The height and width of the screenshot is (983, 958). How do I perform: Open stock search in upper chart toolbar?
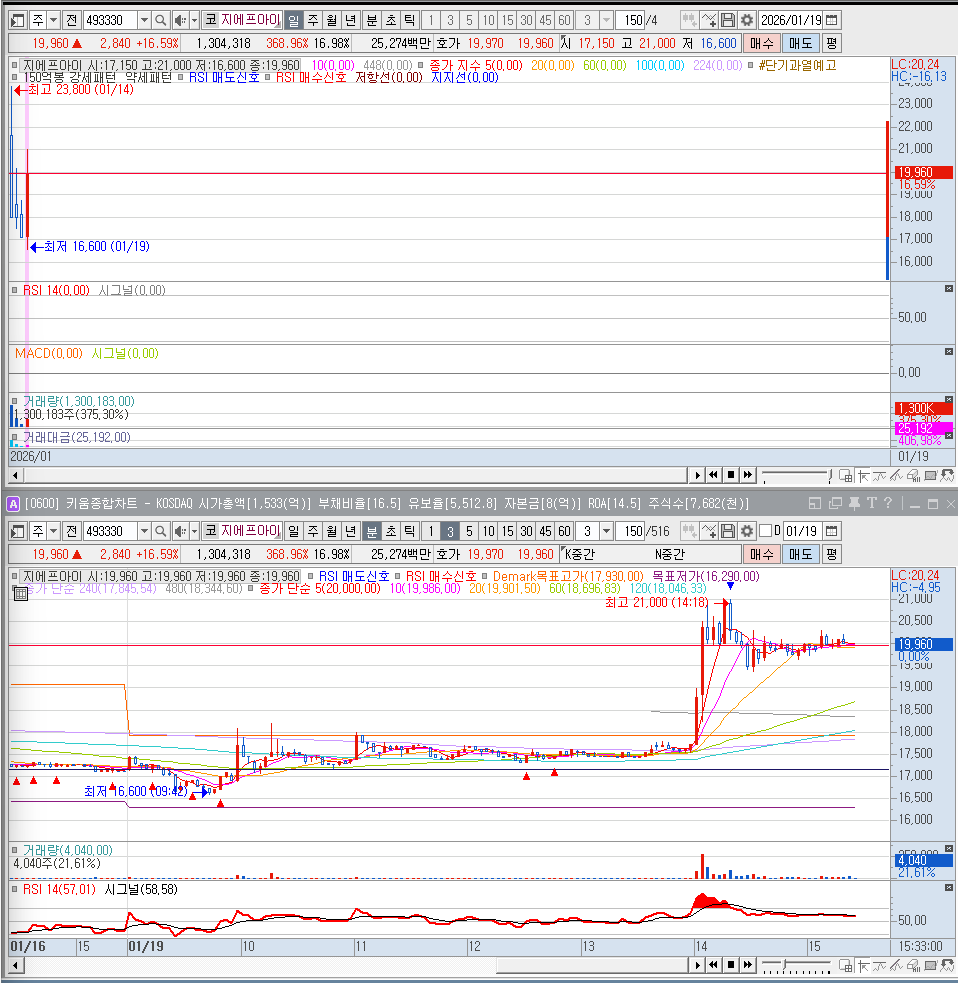tap(161, 20)
